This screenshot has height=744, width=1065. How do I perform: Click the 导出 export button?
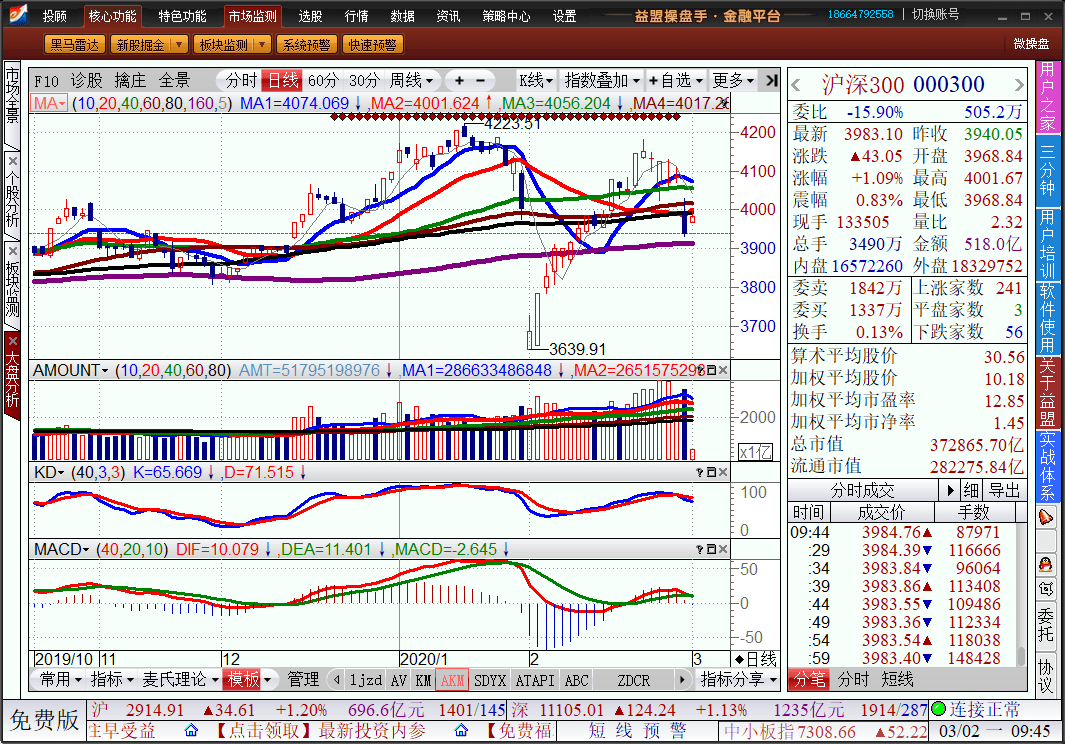(1005, 490)
